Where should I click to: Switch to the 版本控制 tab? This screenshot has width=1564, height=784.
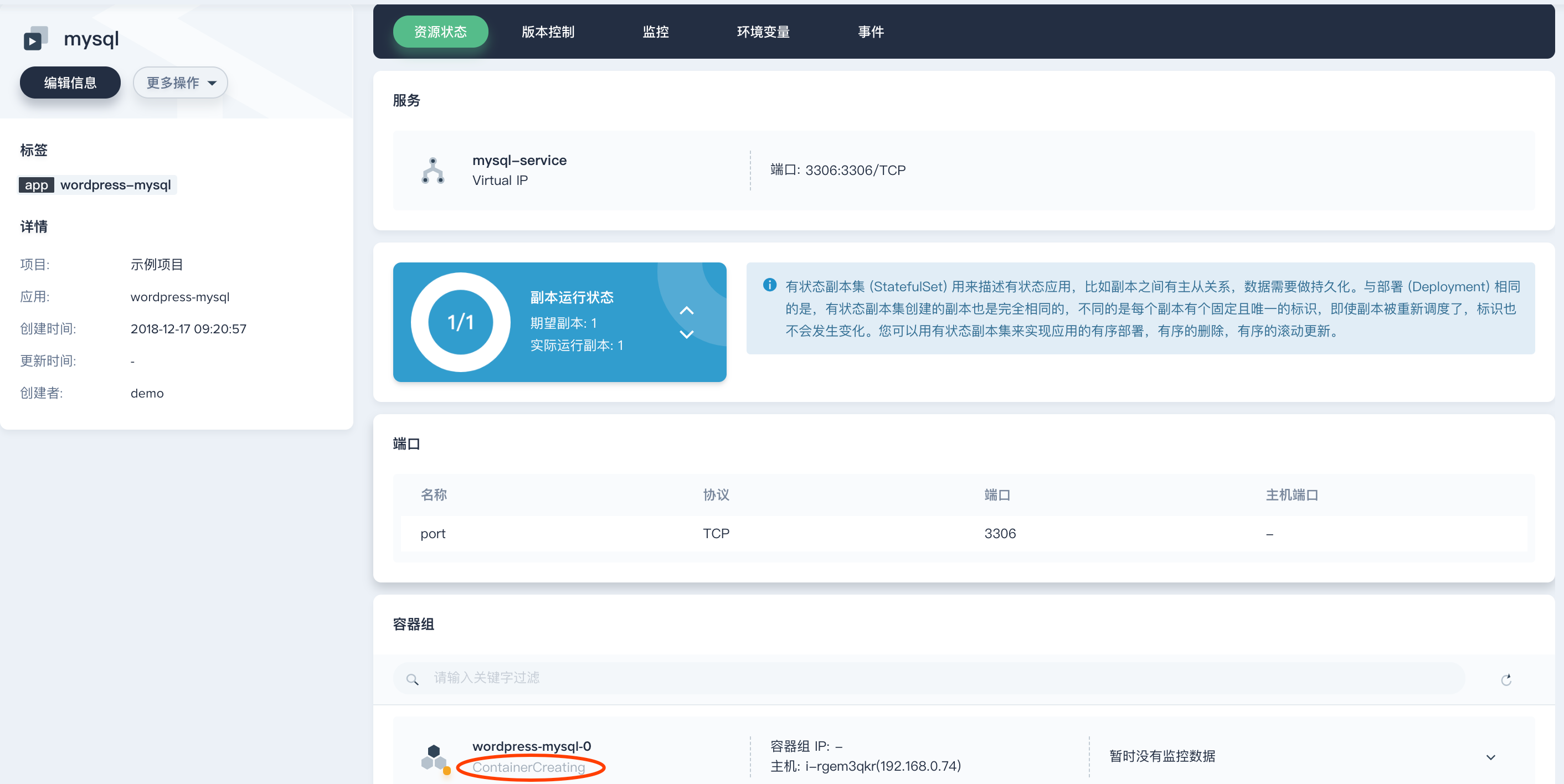[548, 32]
